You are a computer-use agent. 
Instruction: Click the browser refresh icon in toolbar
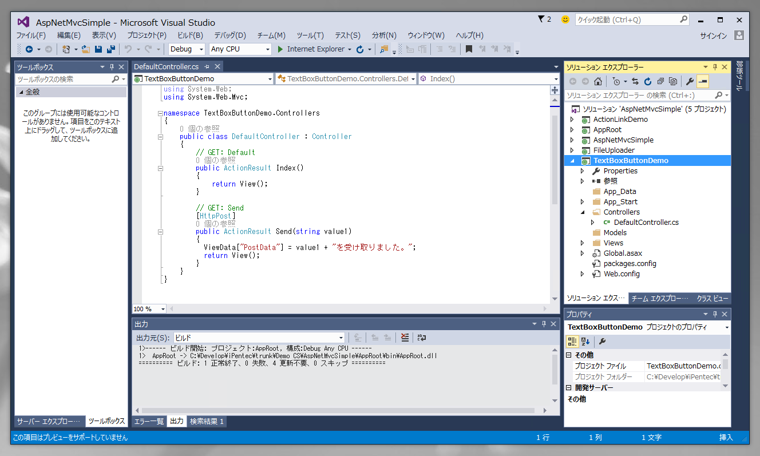click(x=360, y=49)
